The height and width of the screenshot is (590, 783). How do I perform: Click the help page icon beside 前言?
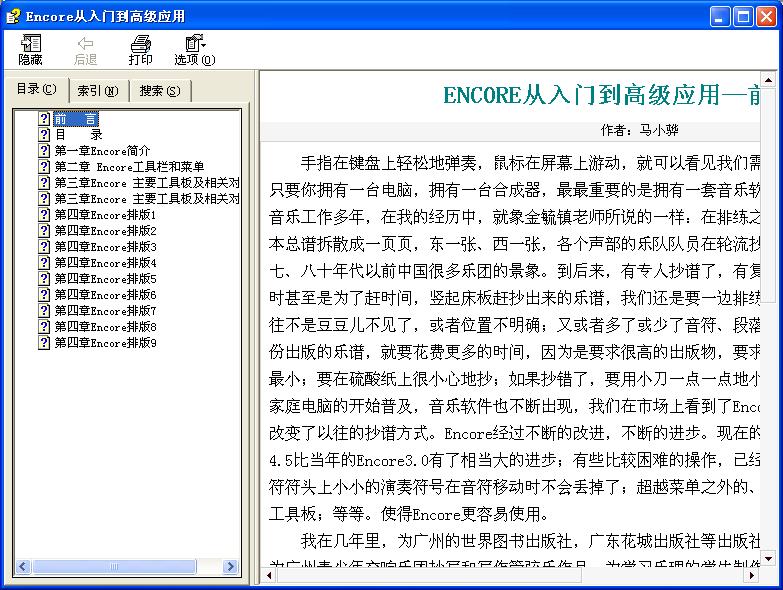pos(44,119)
